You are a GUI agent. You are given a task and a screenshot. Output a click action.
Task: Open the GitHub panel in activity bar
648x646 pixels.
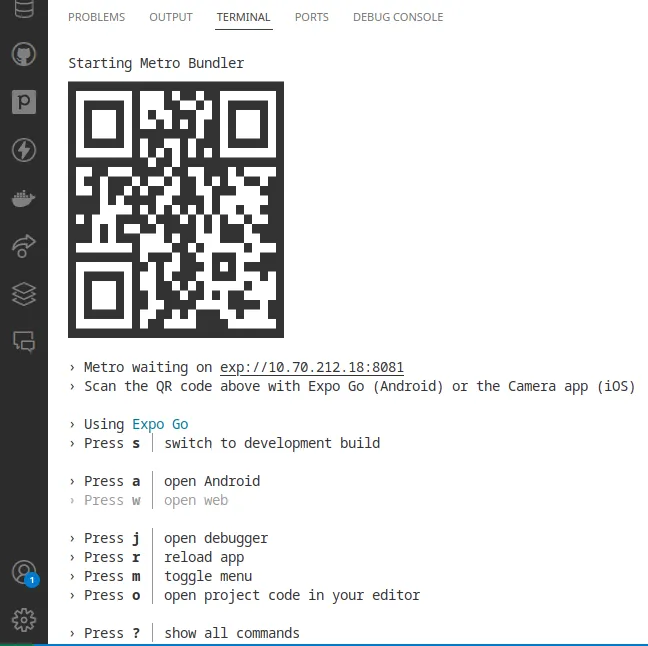(24, 54)
